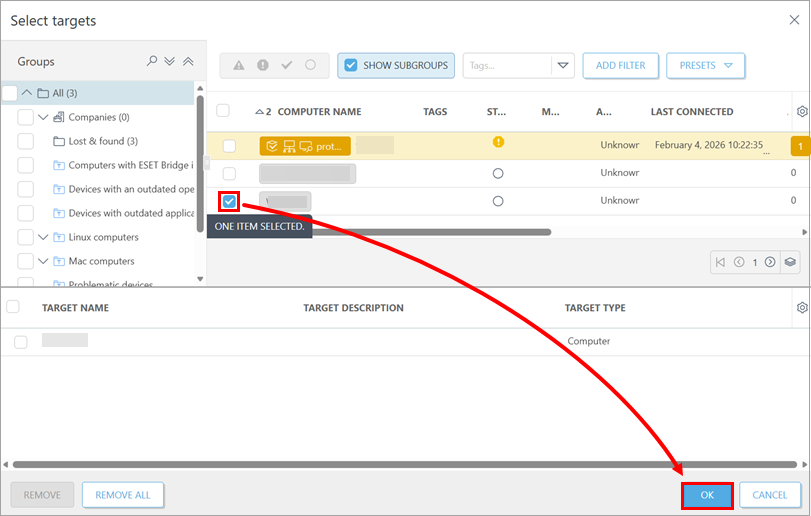Open the Tags dropdown arrow

[x=563, y=65]
